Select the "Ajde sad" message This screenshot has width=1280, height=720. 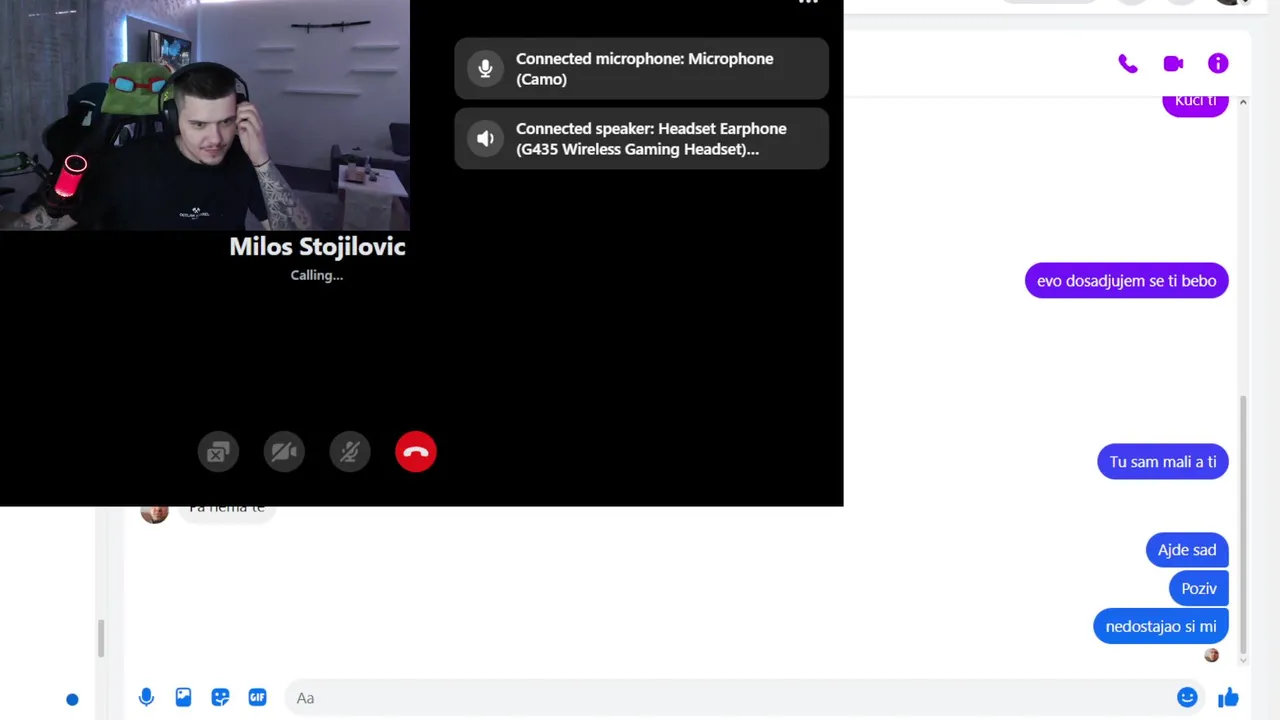pos(1187,550)
